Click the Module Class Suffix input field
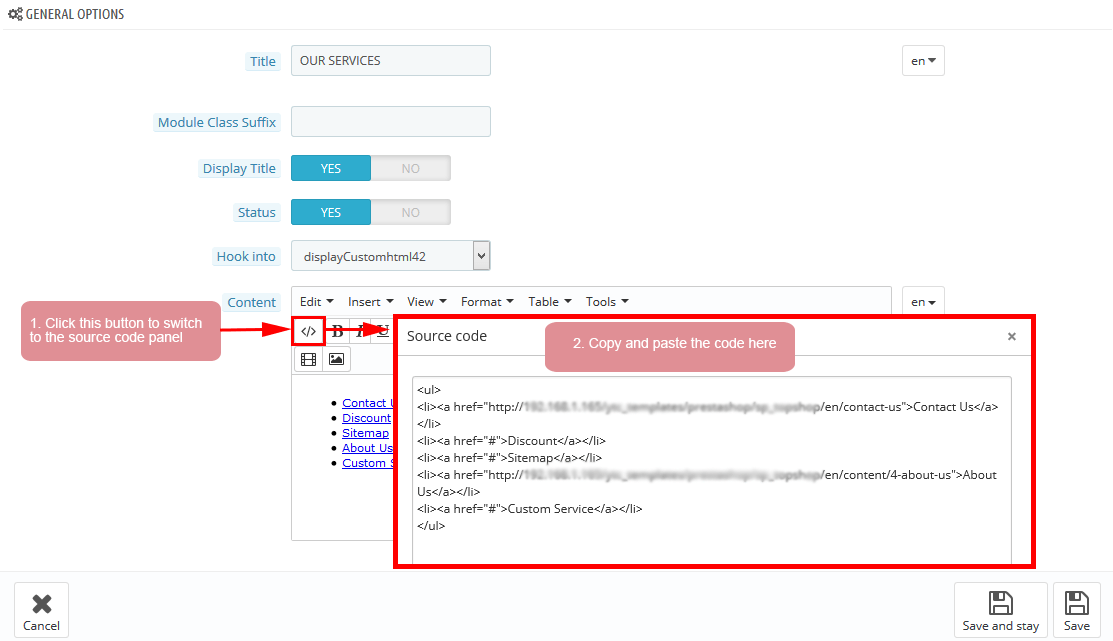The image size is (1113, 641). pyautogui.click(x=390, y=121)
